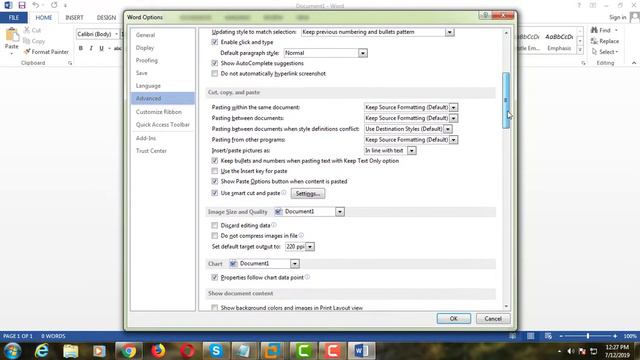Click OK in Word Options dialog

[453, 319]
